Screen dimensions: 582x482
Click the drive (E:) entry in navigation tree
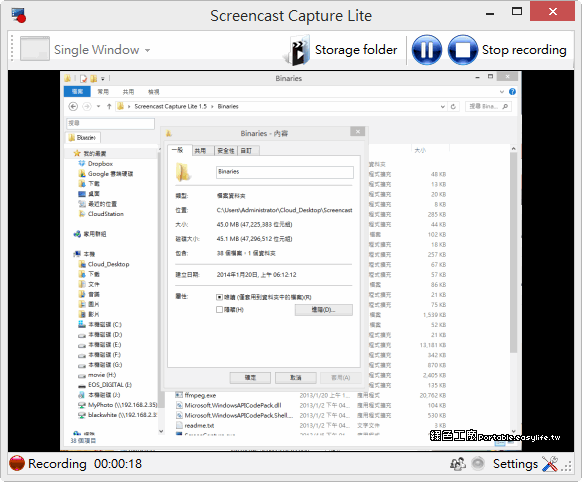[100, 345]
